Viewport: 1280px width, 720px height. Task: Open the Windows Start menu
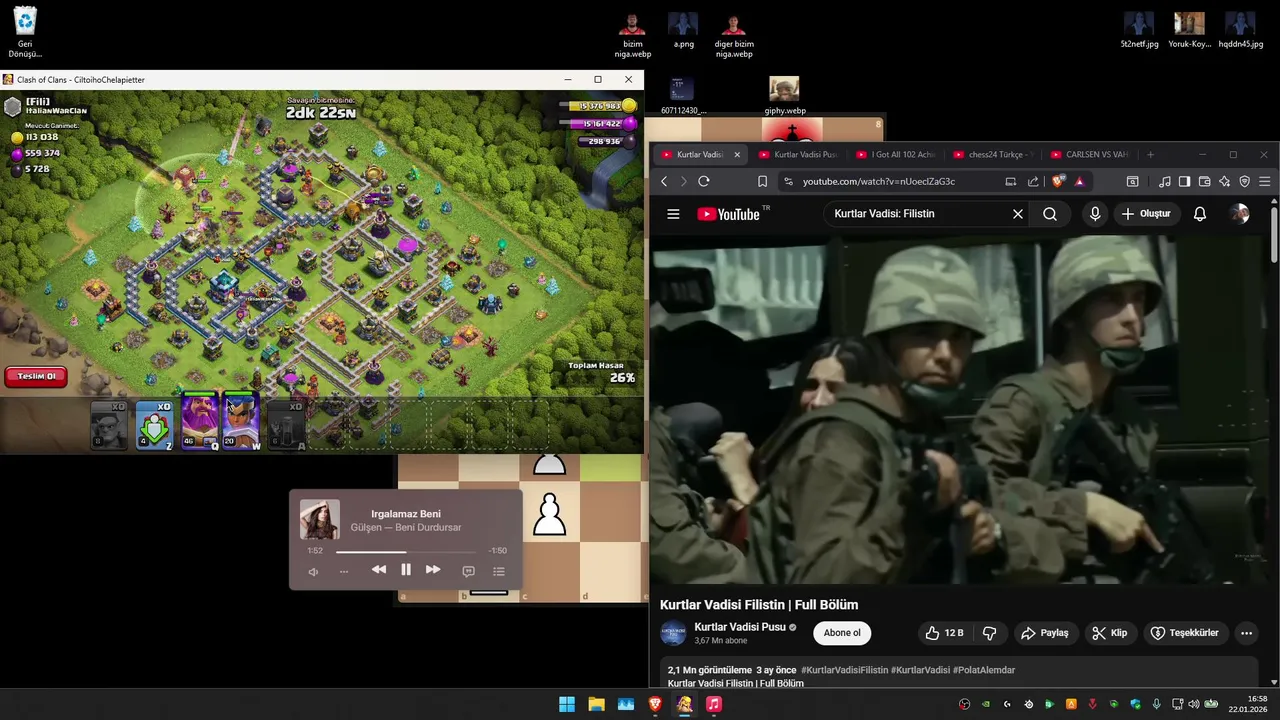tap(567, 704)
